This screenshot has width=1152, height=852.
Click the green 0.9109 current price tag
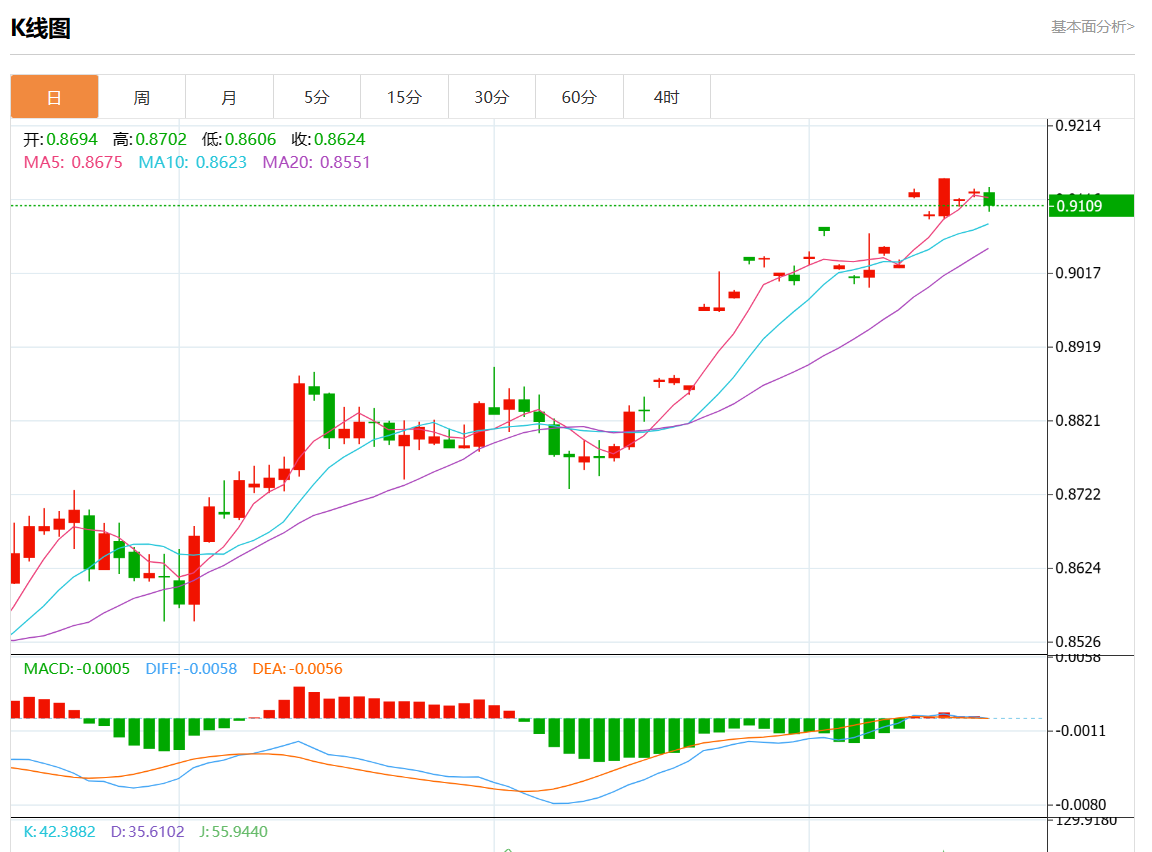click(x=1092, y=206)
